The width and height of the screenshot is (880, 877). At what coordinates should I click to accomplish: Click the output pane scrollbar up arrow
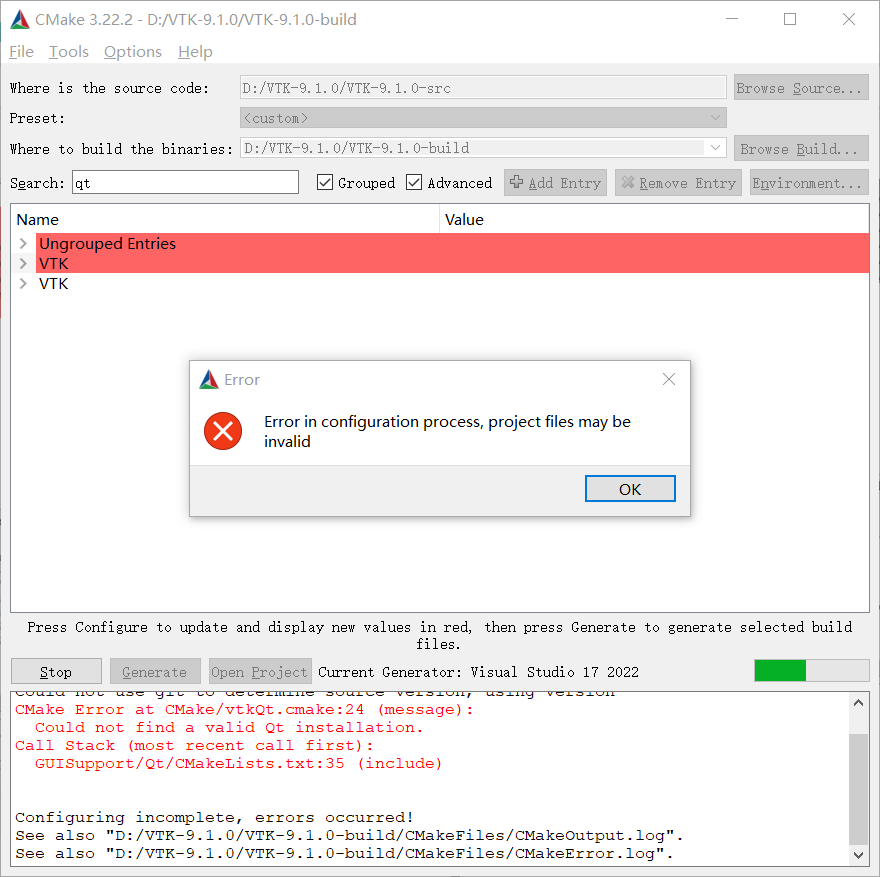point(858,702)
